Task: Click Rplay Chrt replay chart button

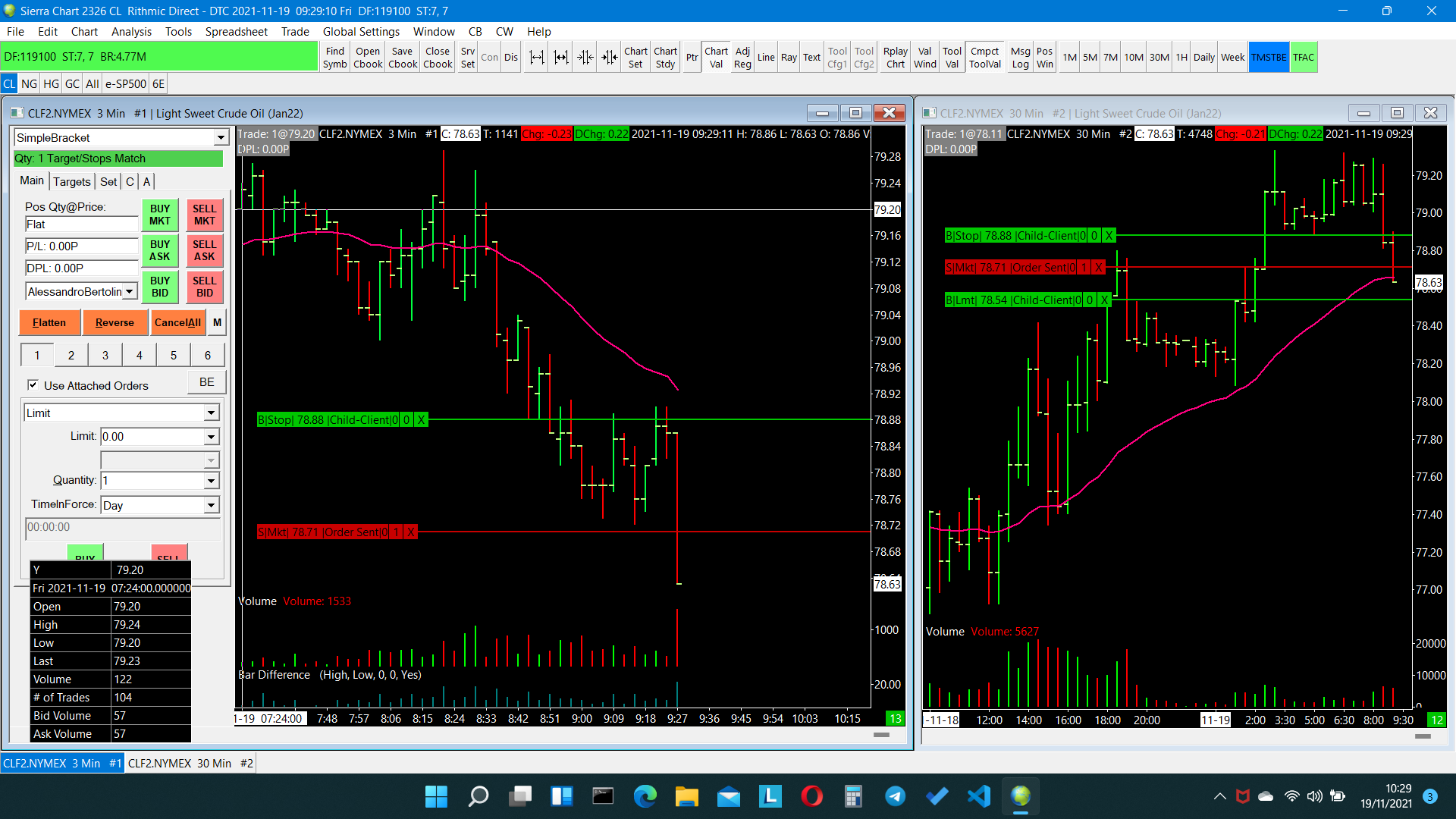Action: [x=896, y=58]
